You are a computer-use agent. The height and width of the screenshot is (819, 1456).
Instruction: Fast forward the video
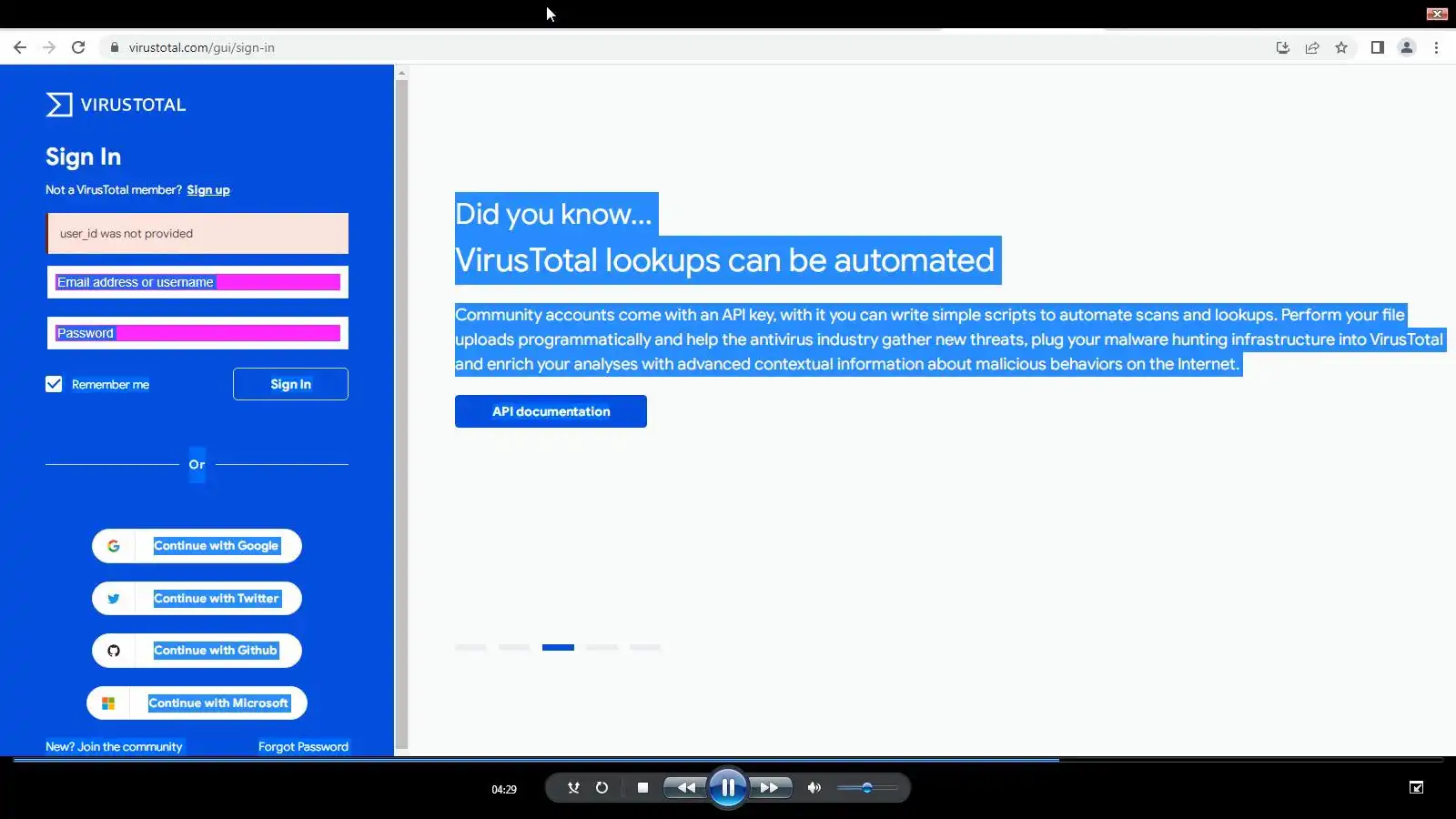[770, 788]
